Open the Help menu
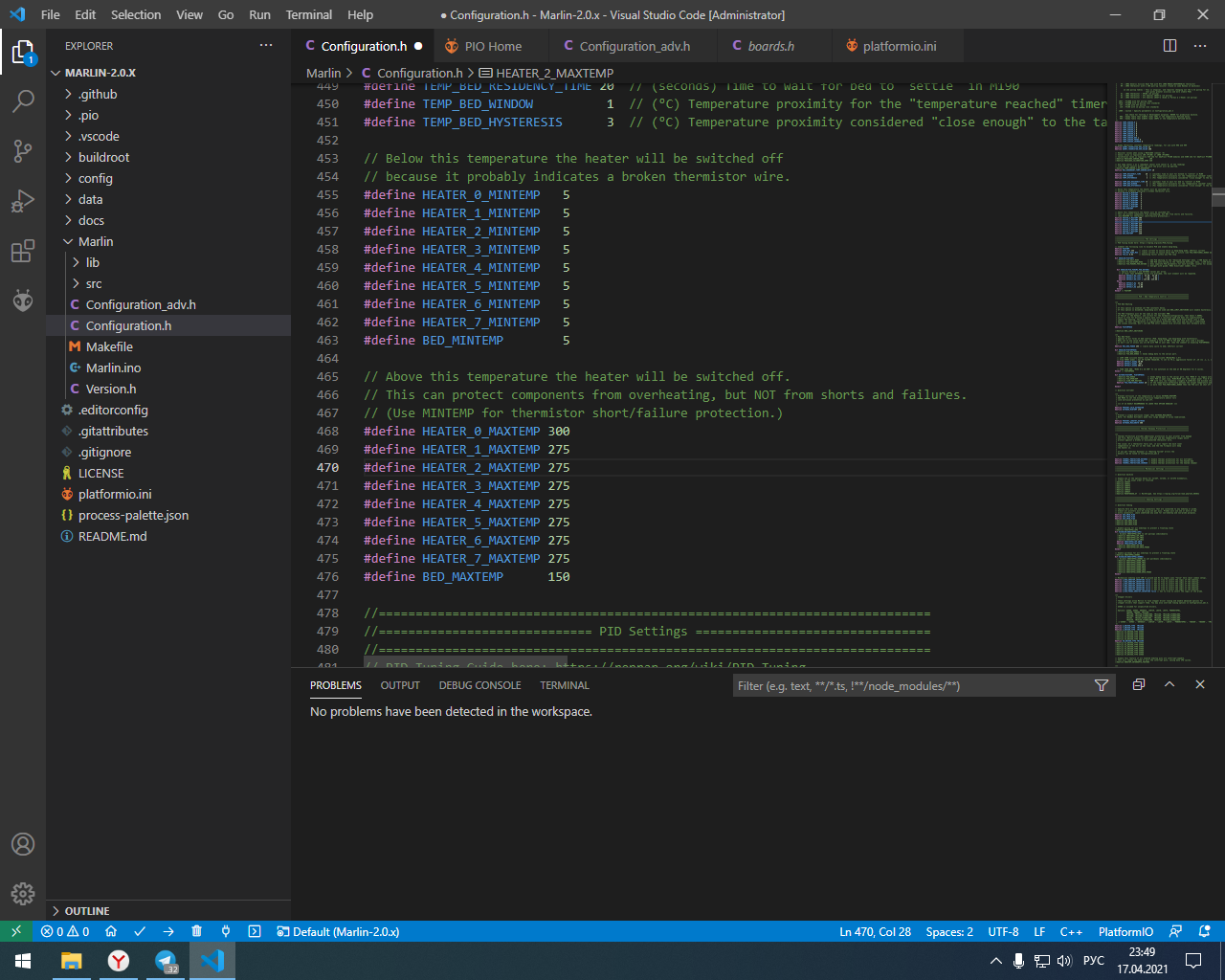This screenshot has height=980, width=1225. (x=361, y=14)
